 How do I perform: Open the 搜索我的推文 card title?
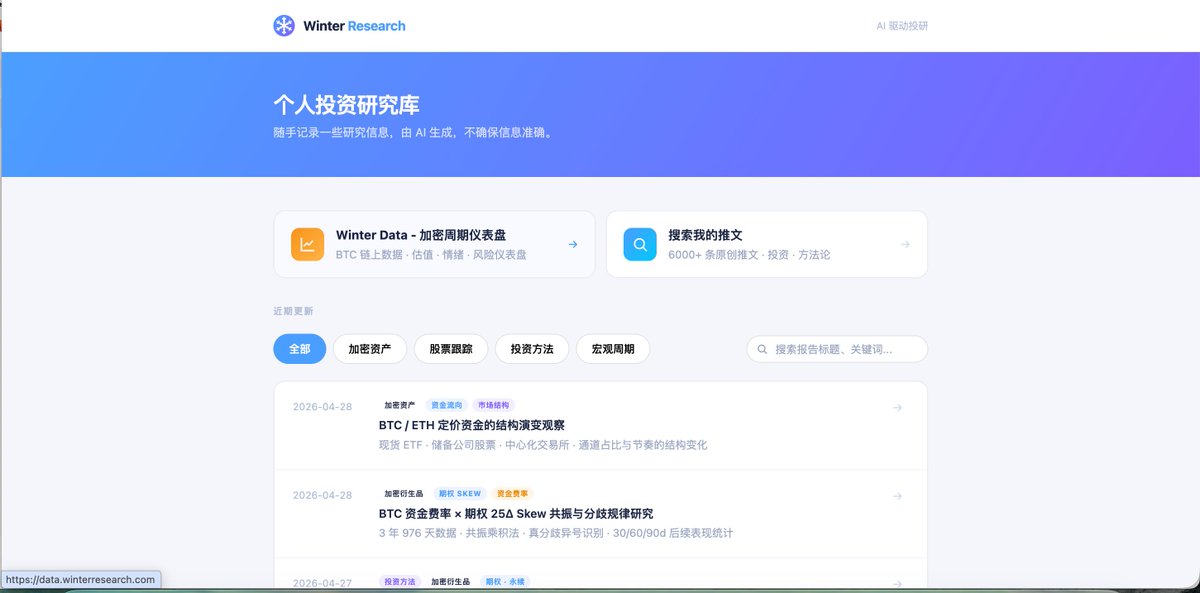706,235
